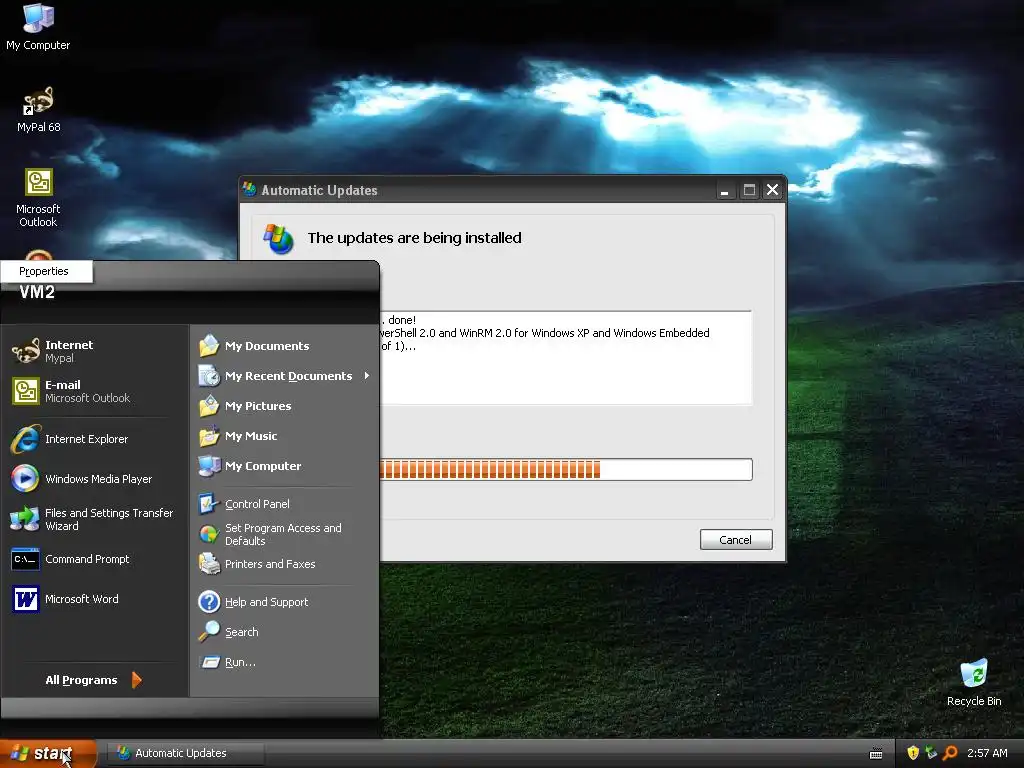
Task: Open My Documents from Start menu
Action: click(283, 345)
